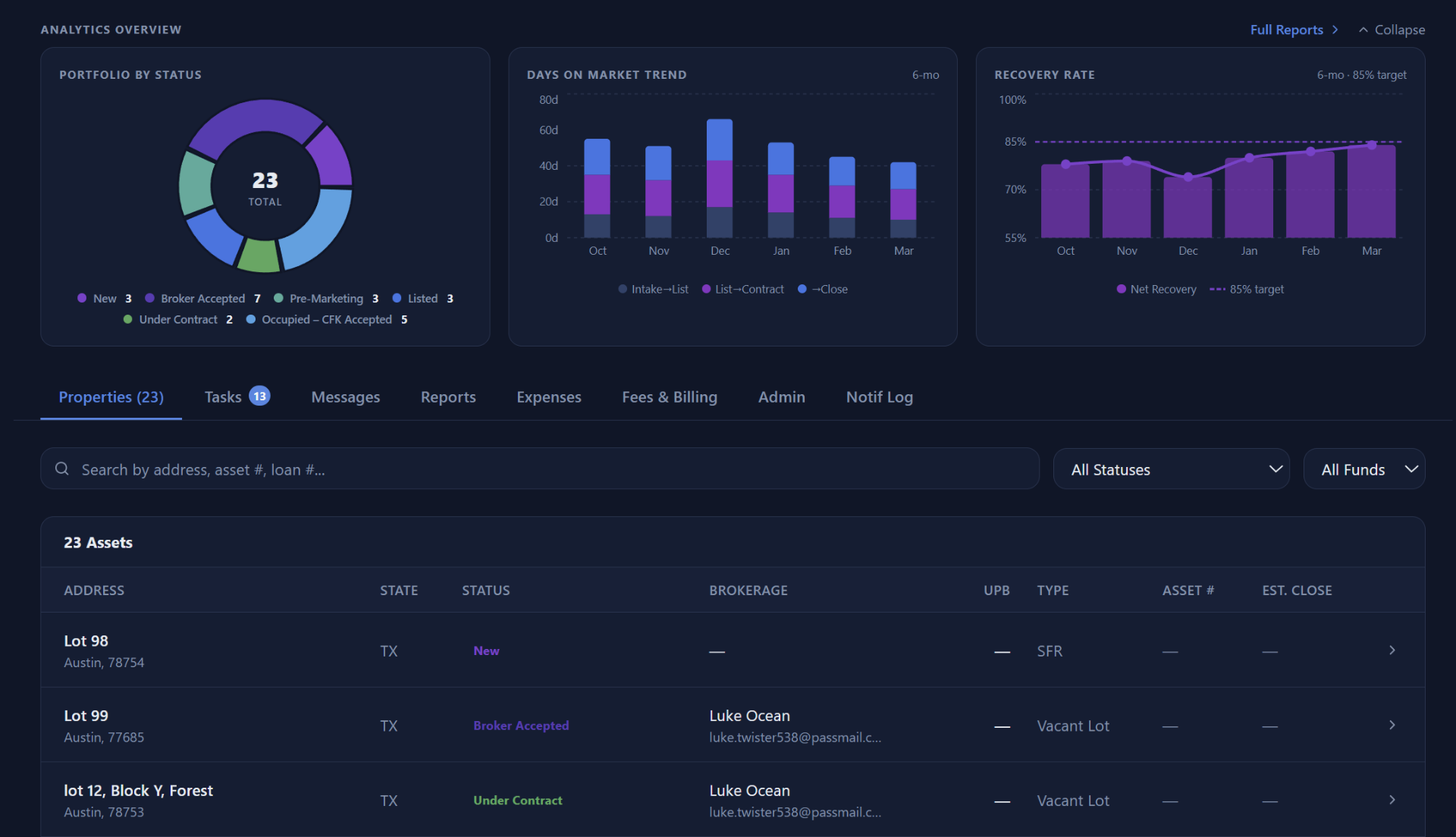
Task: Toggle Net Recovery legend series
Action: (1156, 289)
